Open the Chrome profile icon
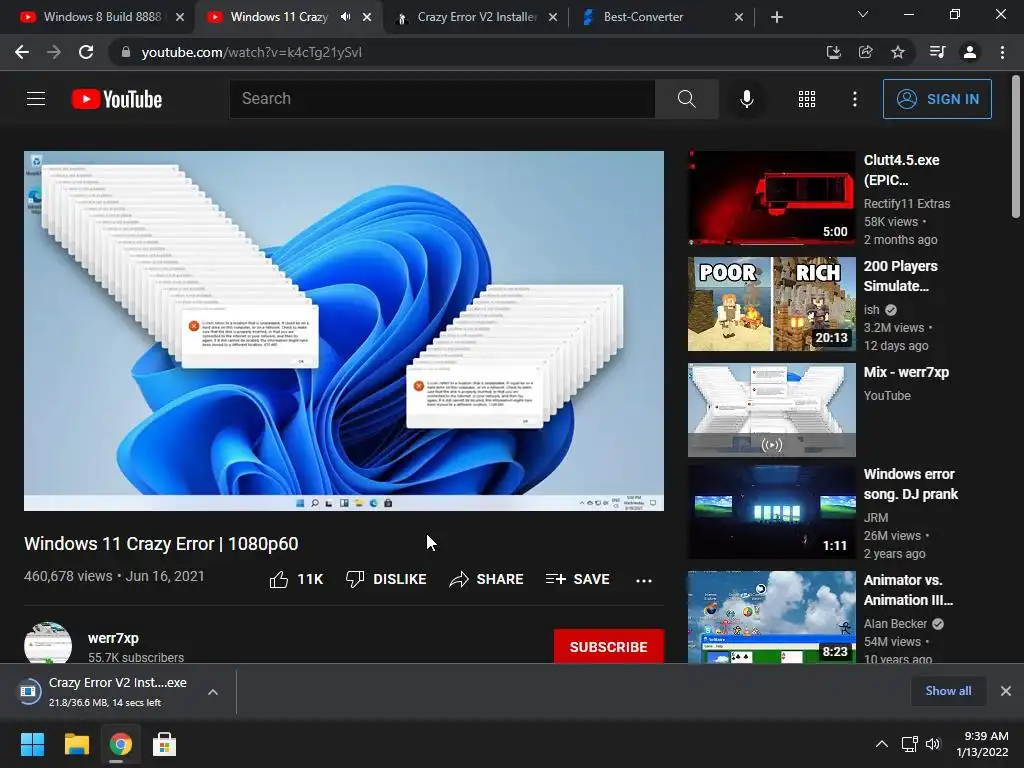 (x=970, y=52)
